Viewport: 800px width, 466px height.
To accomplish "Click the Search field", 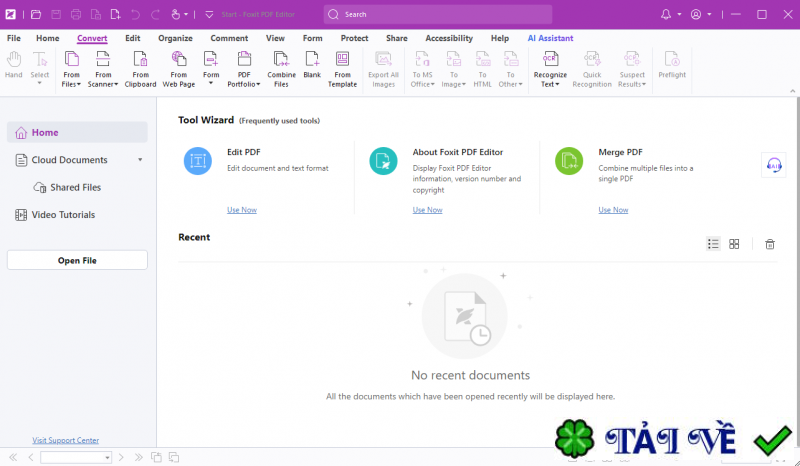I will click(438, 14).
